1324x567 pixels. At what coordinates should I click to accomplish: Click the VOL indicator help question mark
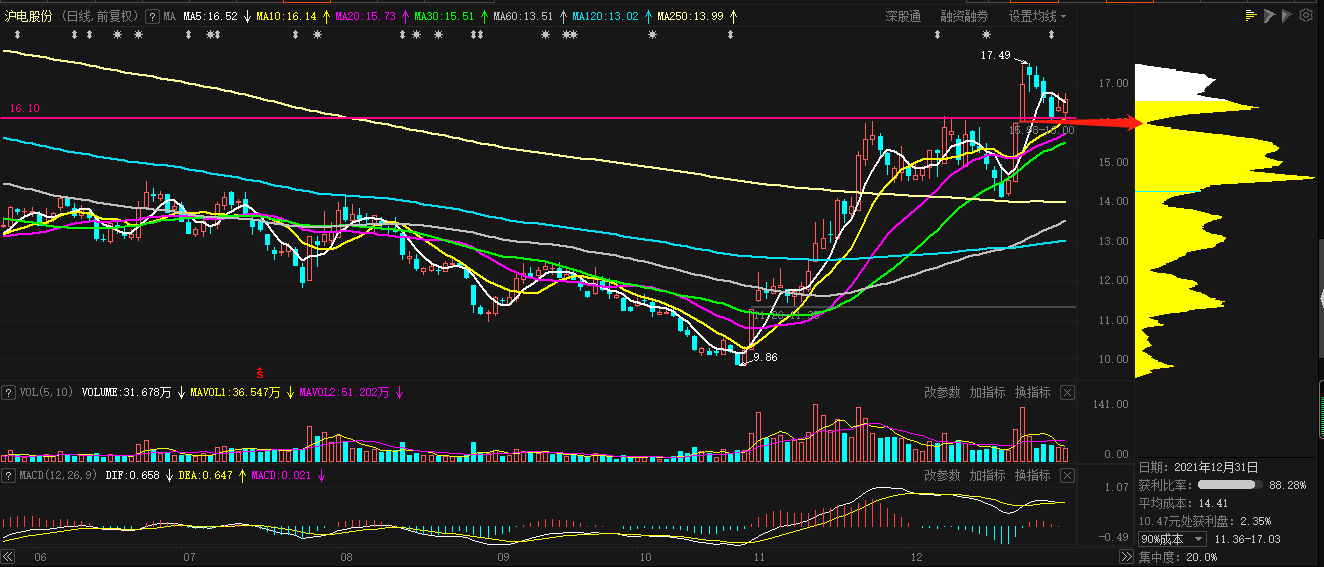click(9, 393)
